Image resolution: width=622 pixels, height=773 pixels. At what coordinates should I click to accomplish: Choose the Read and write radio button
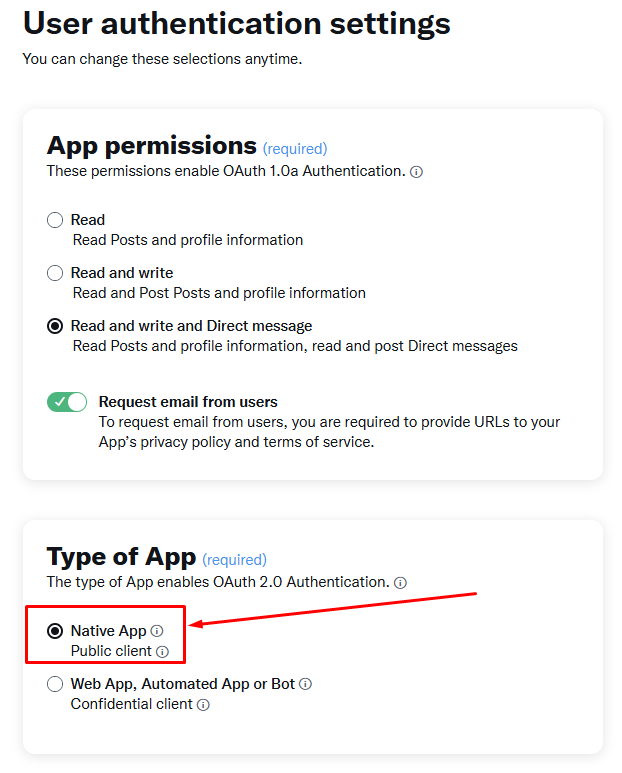[55, 273]
